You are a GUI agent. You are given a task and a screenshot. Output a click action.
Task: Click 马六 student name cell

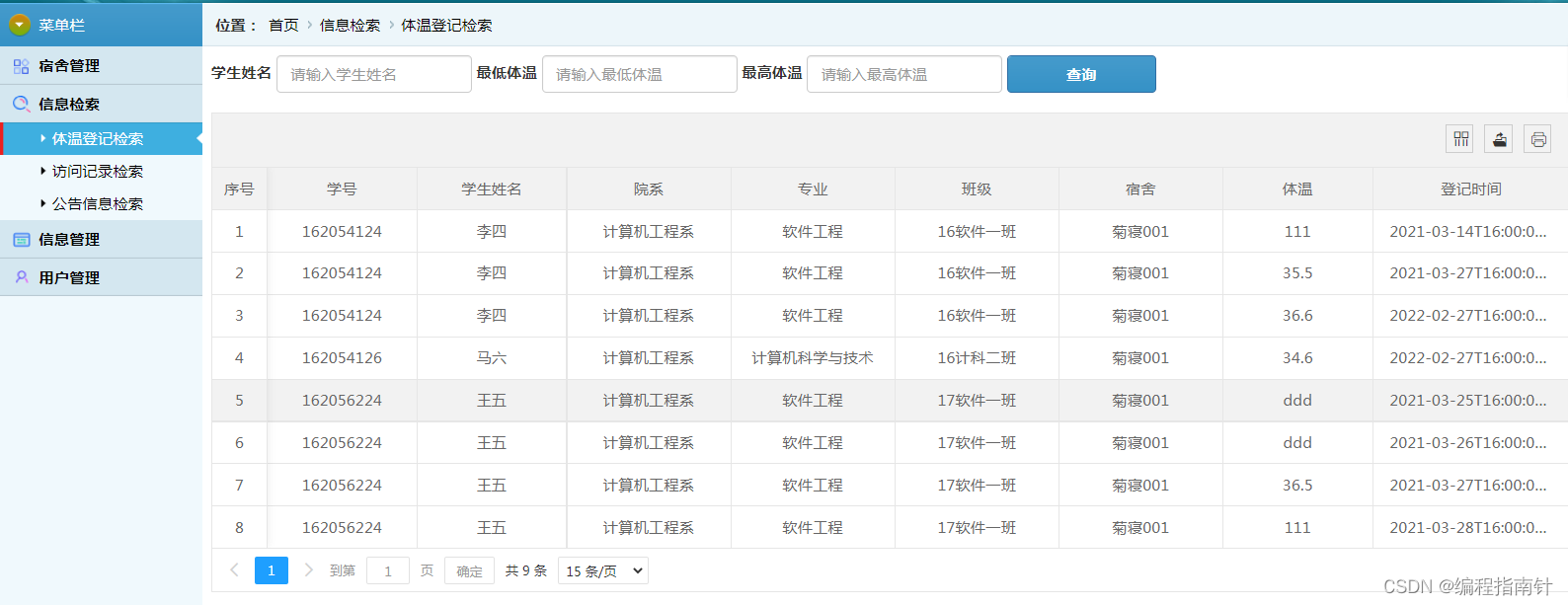click(x=492, y=358)
